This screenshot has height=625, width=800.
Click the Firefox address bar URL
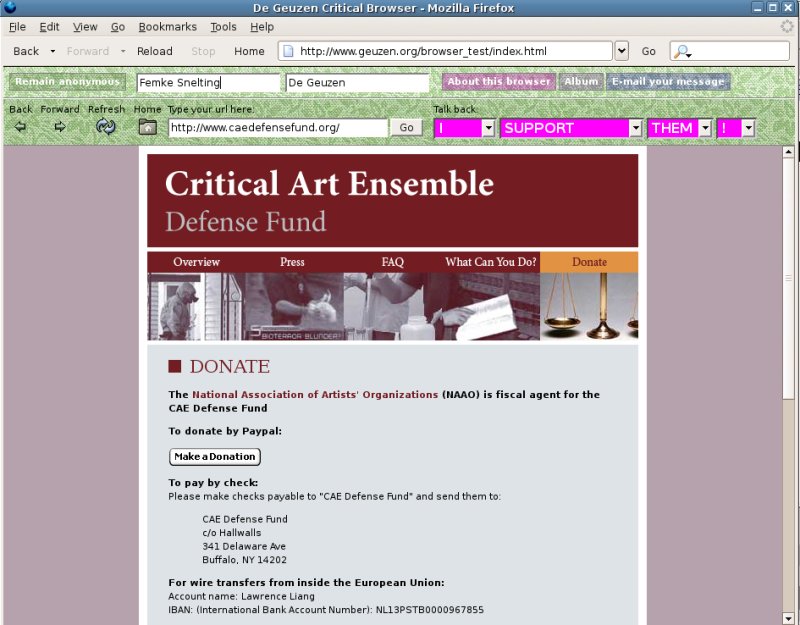click(x=445, y=51)
